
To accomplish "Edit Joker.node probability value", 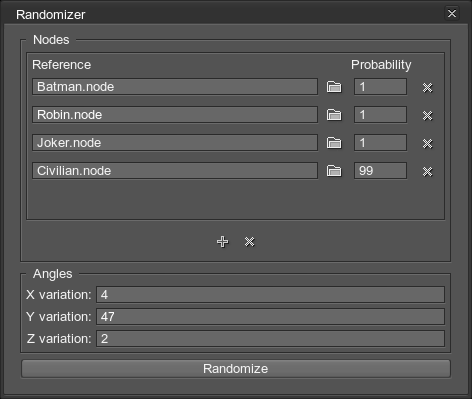I will (380, 143).
